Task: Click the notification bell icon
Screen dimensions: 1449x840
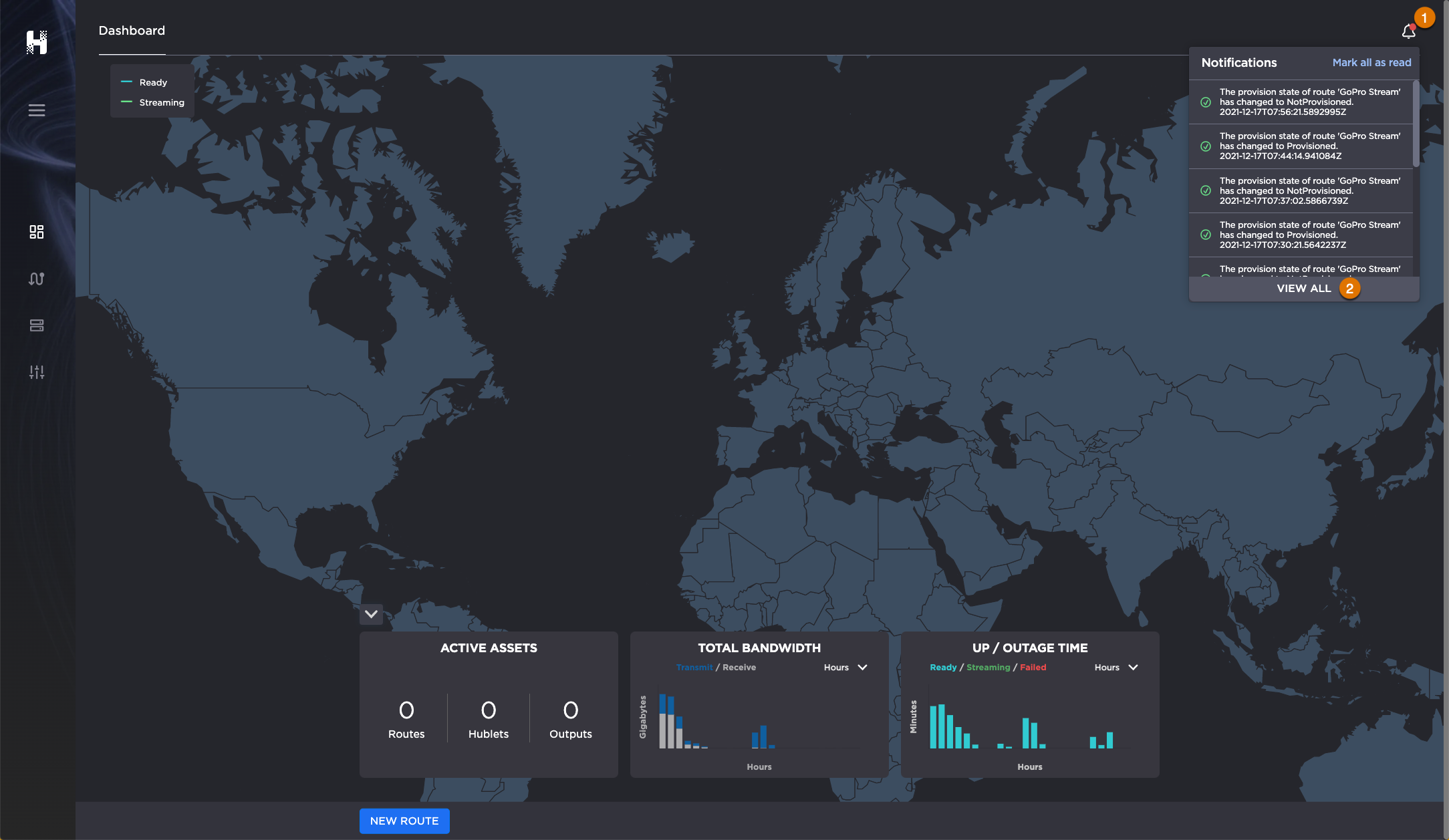Action: coord(1408,31)
